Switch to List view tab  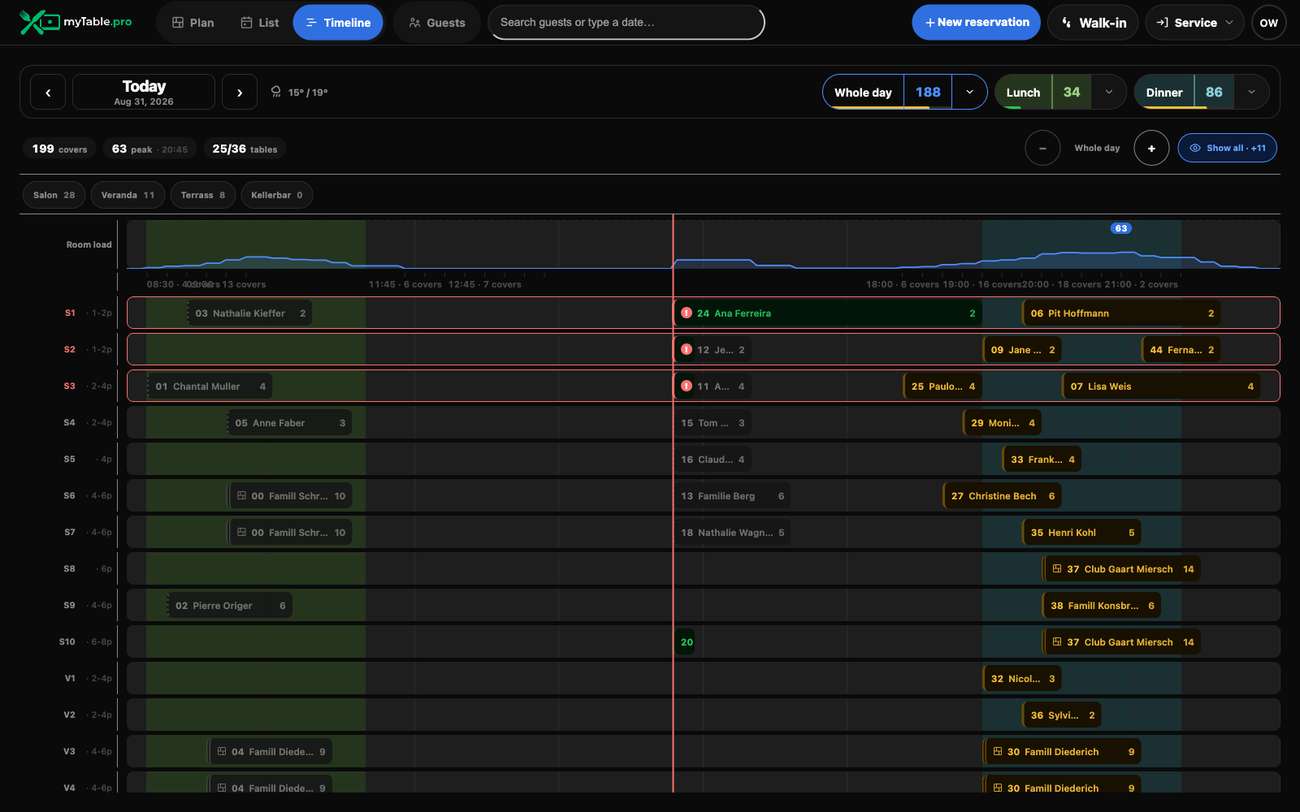[259, 22]
